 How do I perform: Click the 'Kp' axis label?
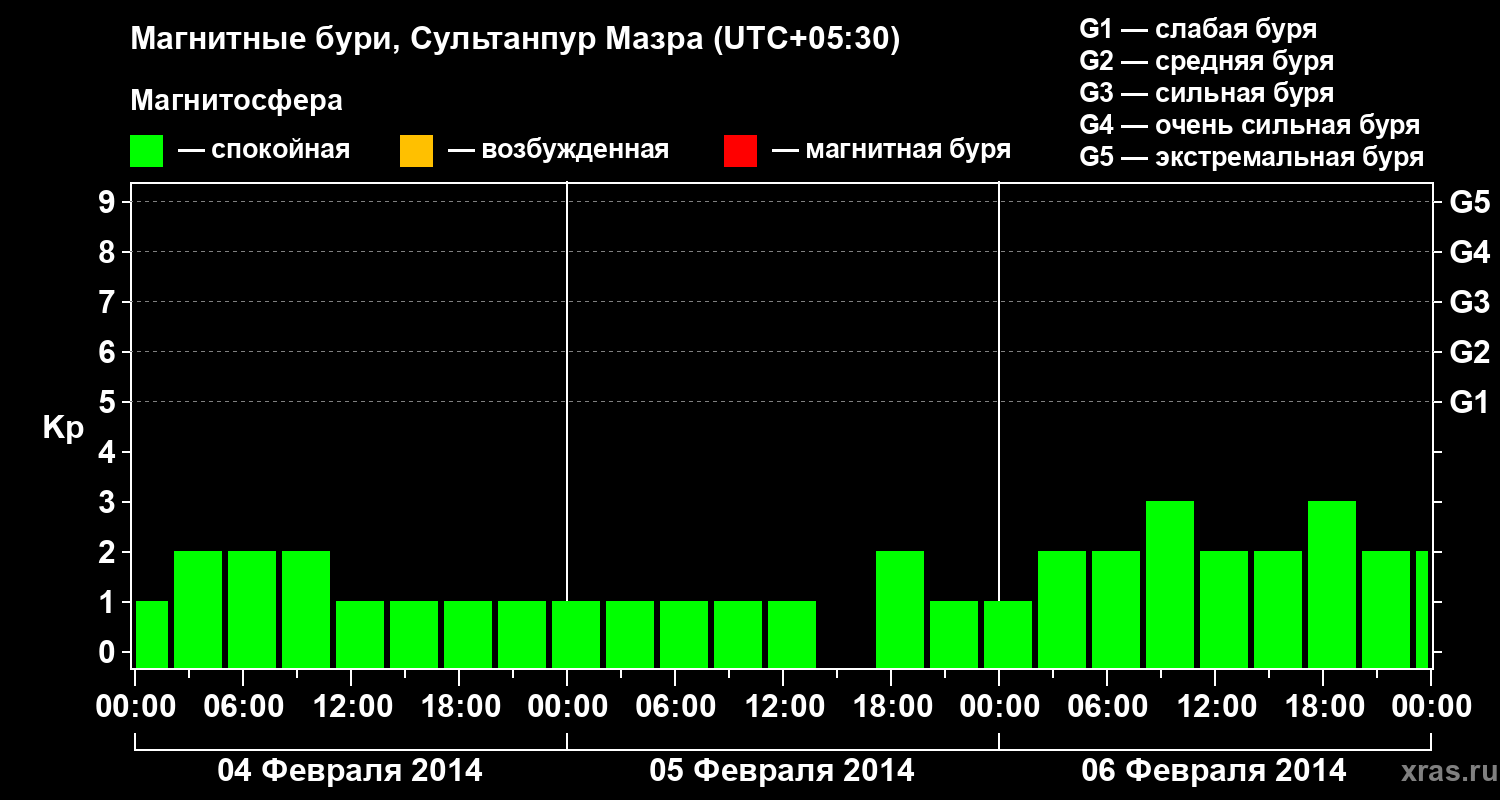(x=63, y=428)
